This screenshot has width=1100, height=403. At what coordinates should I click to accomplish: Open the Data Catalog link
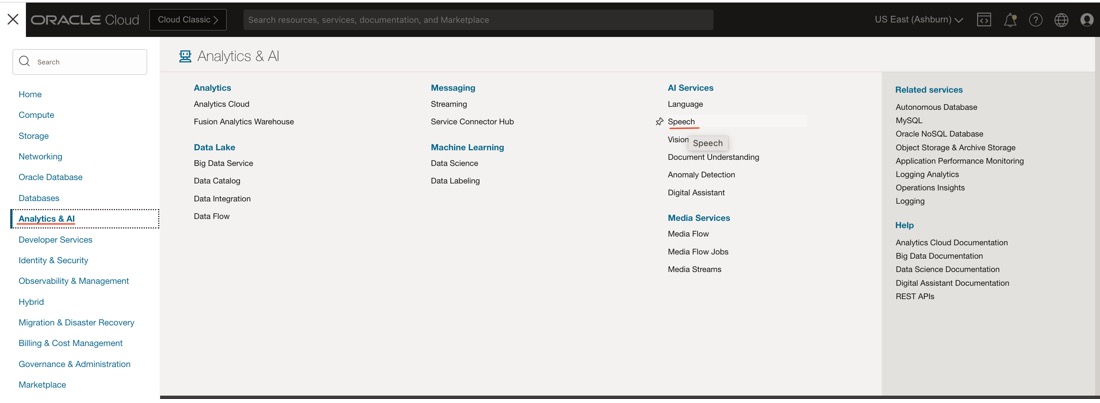(217, 181)
